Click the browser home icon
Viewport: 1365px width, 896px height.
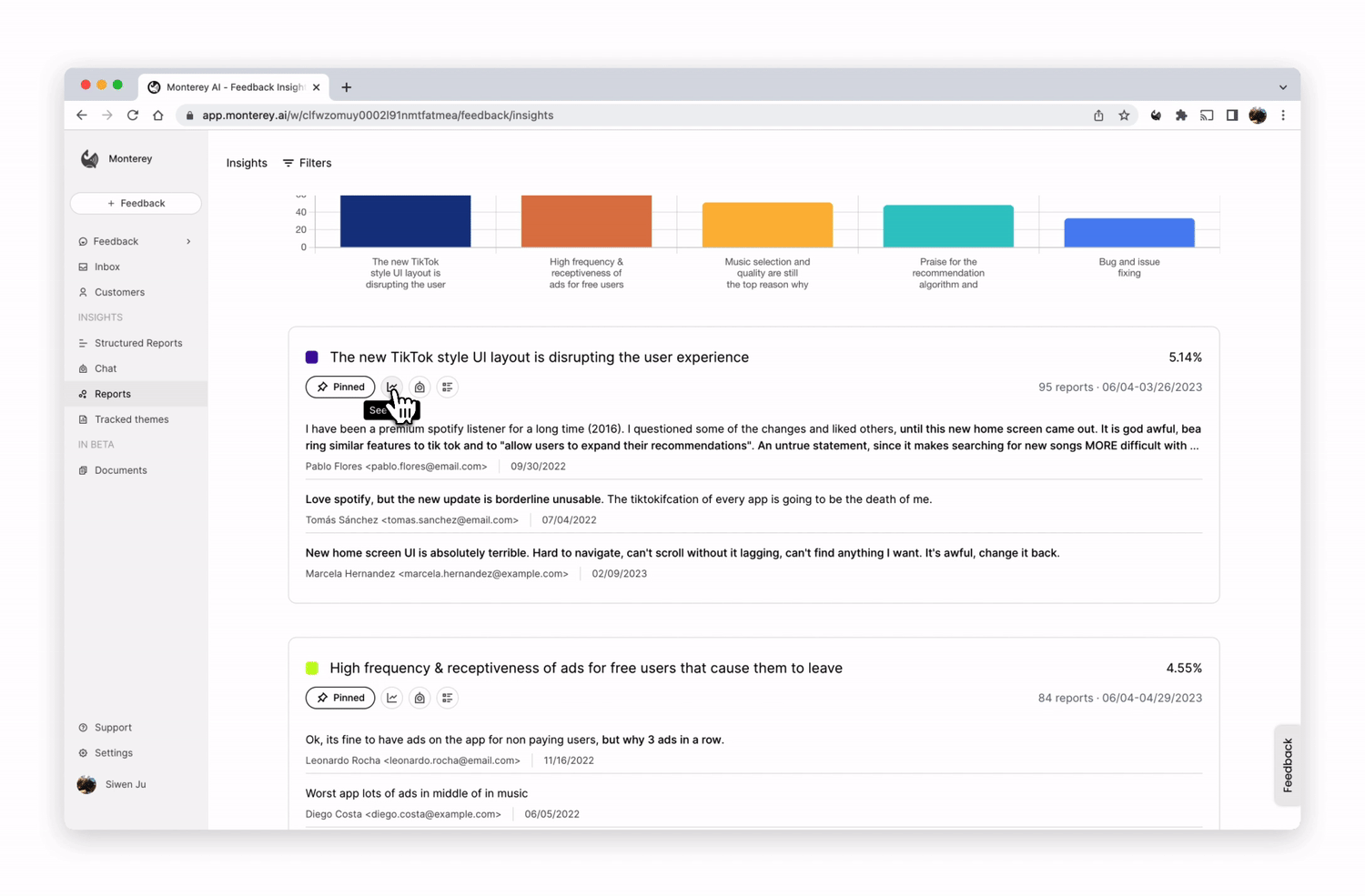pos(158,116)
